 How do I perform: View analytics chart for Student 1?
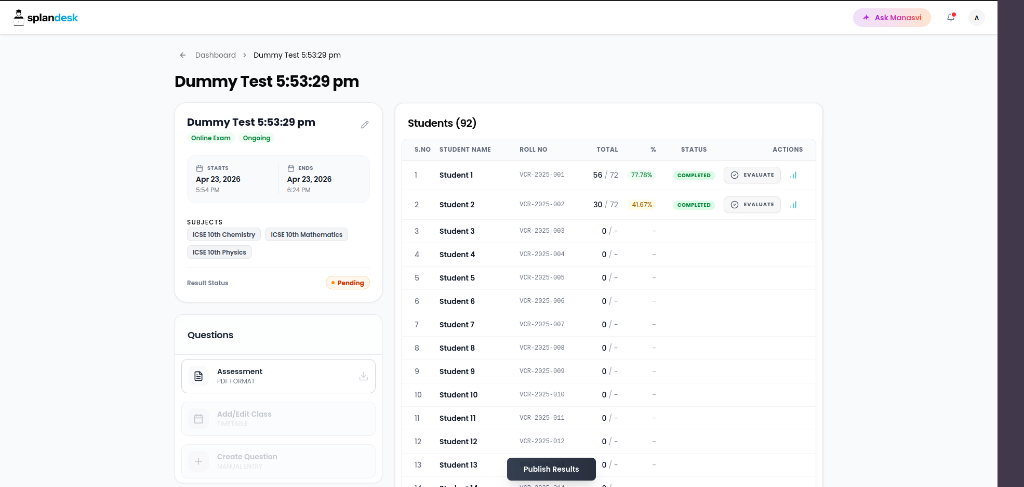[793, 175]
